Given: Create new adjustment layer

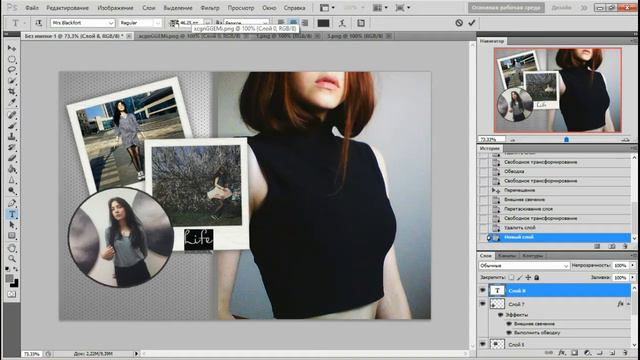Looking at the screenshot, I should [x=587, y=353].
